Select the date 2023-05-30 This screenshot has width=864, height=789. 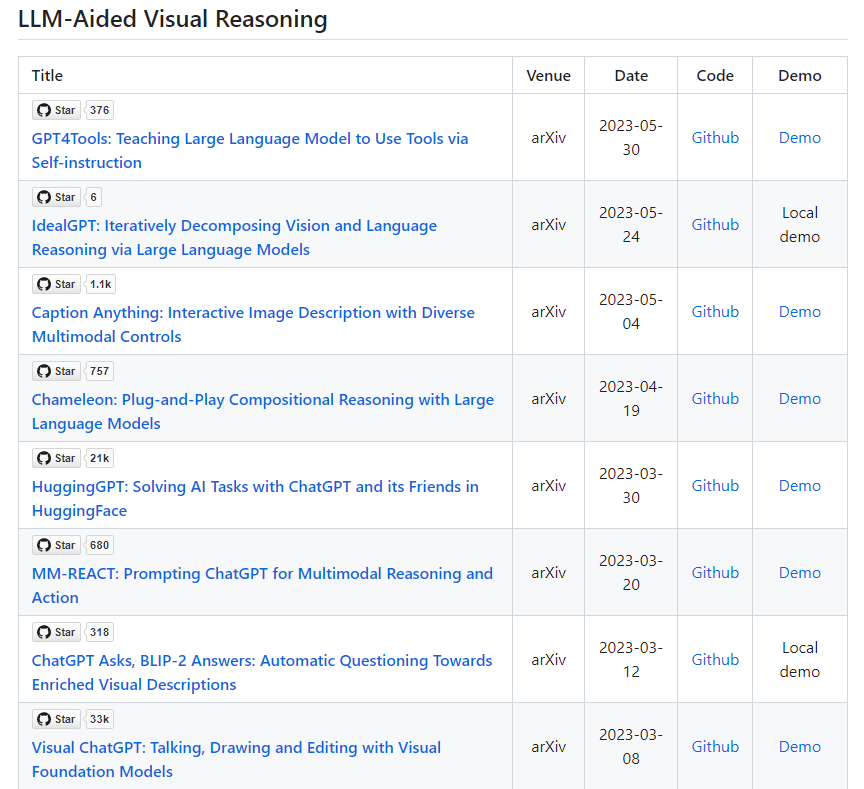(x=631, y=138)
